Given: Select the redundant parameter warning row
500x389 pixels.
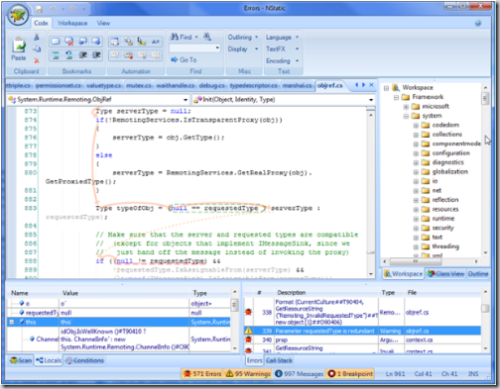Looking at the screenshot, I should click(x=362, y=331).
